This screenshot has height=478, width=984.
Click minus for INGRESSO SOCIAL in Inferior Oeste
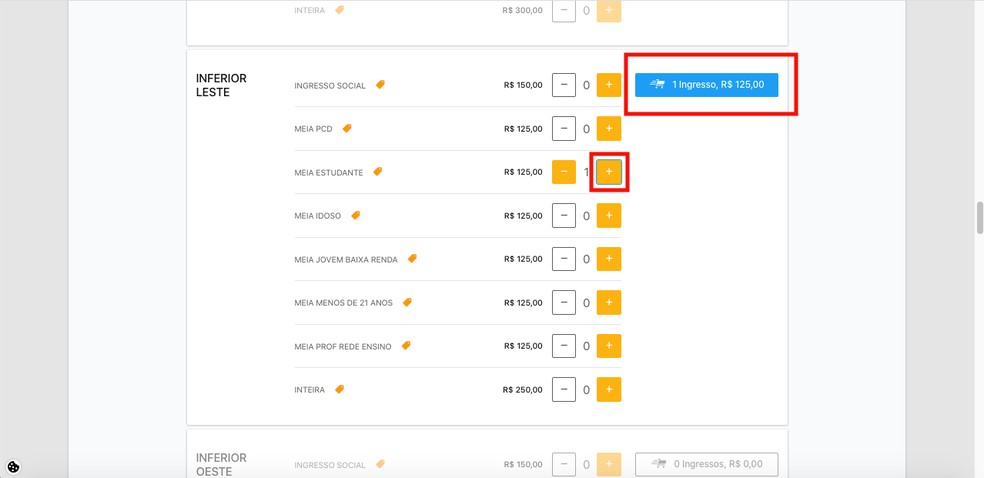tap(564, 464)
